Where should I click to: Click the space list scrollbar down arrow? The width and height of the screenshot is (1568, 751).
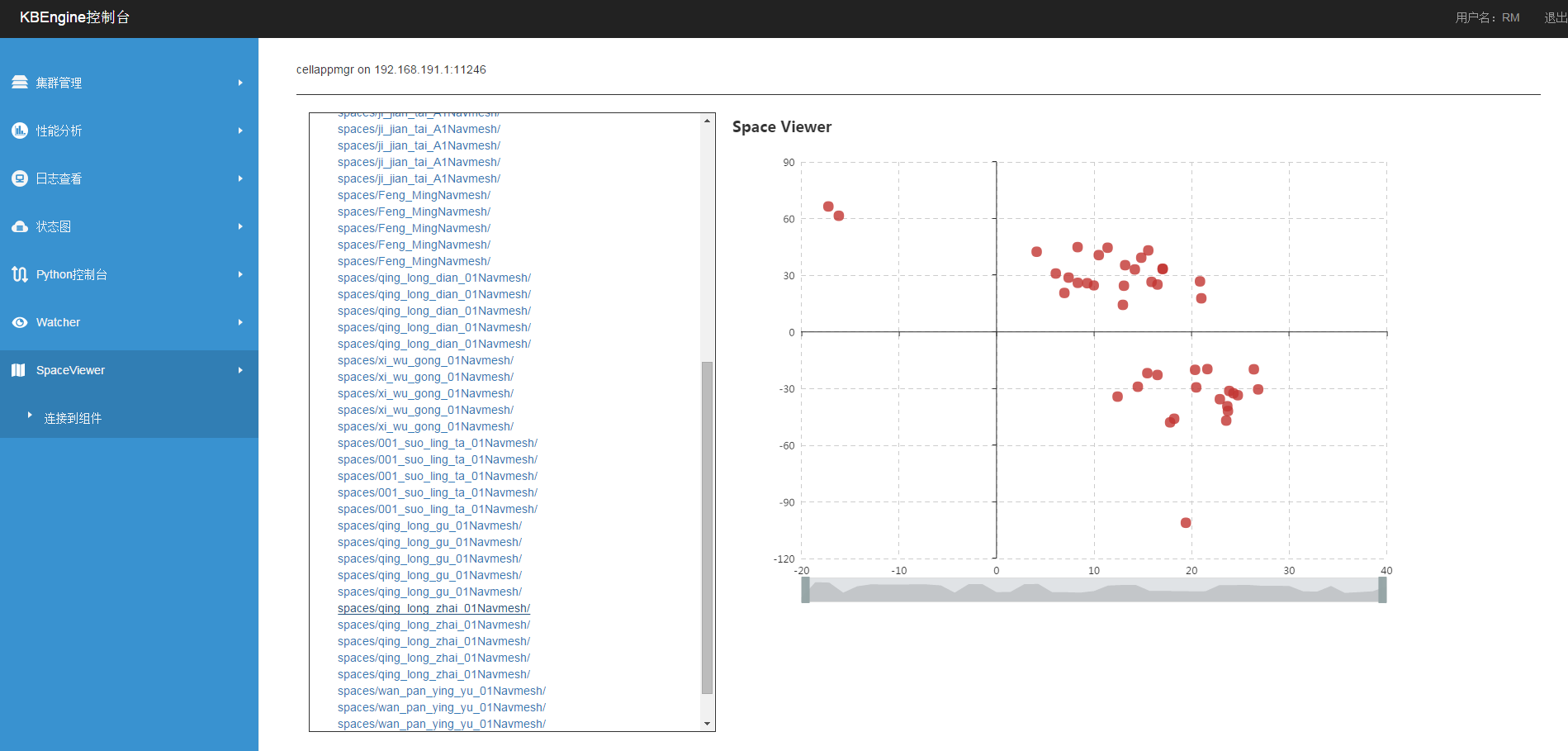pyautogui.click(x=707, y=724)
